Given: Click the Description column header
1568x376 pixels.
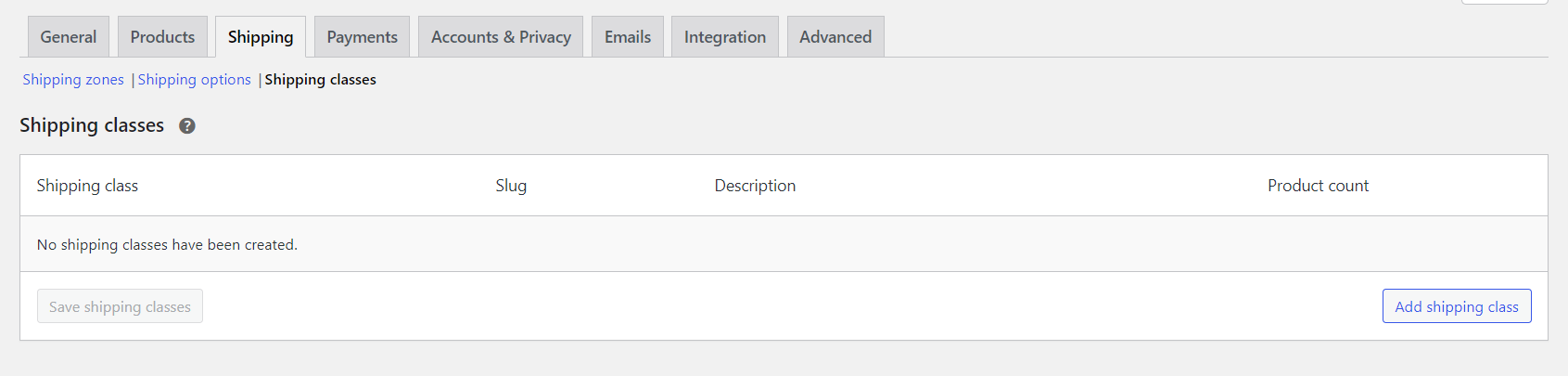Looking at the screenshot, I should (x=755, y=186).
